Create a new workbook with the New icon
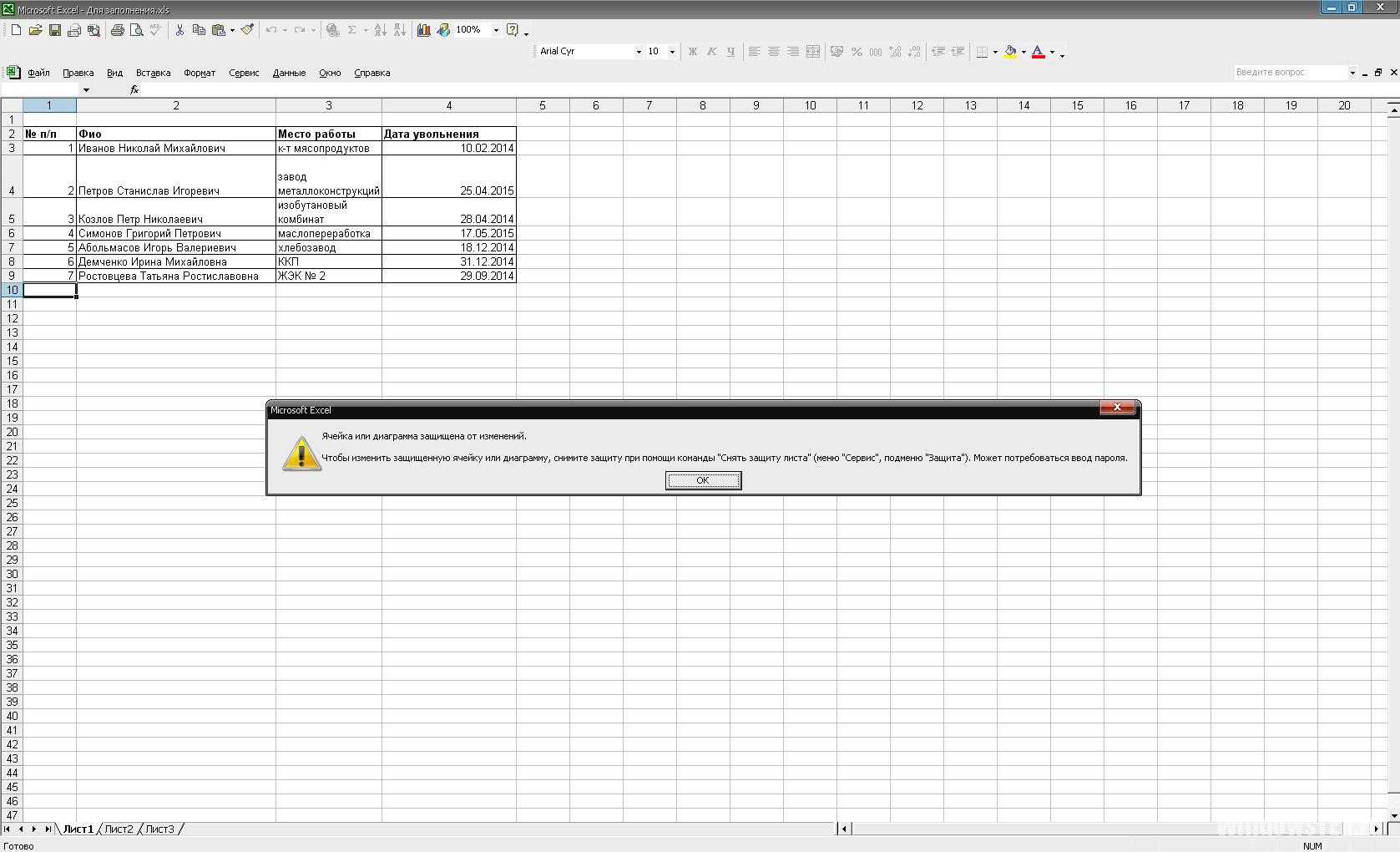This screenshot has width=1400, height=852. [x=16, y=30]
